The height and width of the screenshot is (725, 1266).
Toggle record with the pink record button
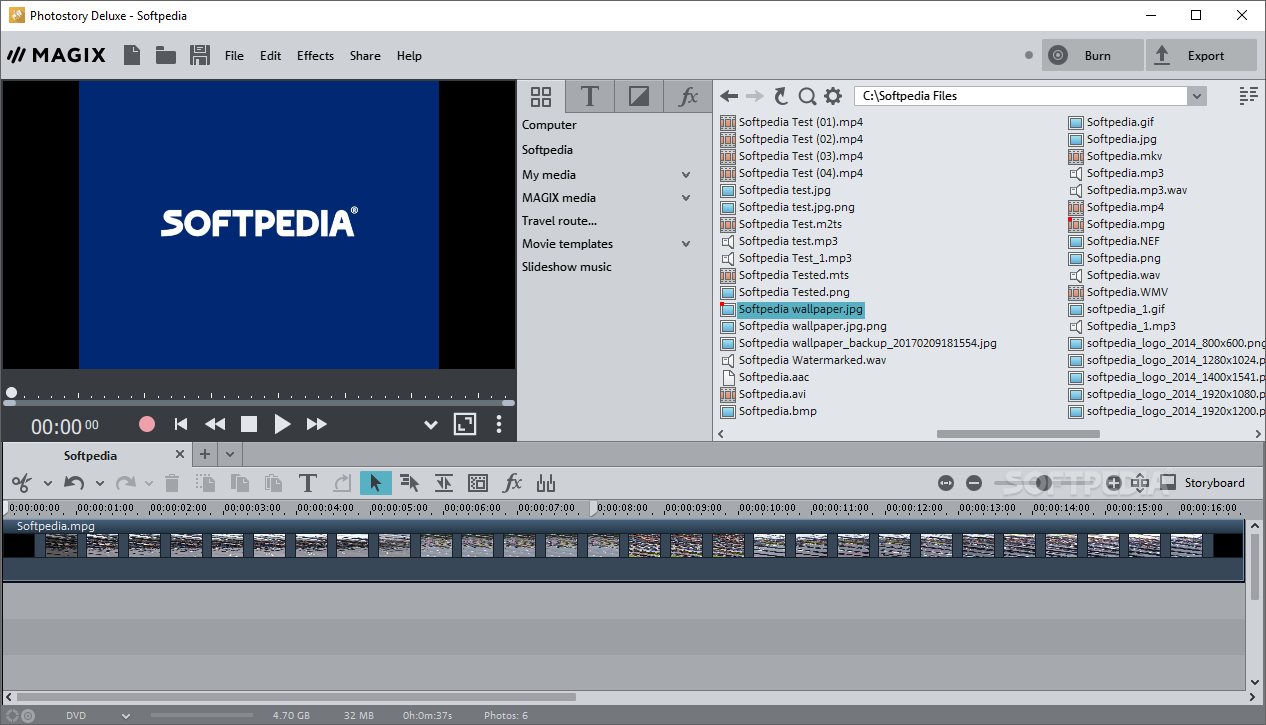(147, 424)
